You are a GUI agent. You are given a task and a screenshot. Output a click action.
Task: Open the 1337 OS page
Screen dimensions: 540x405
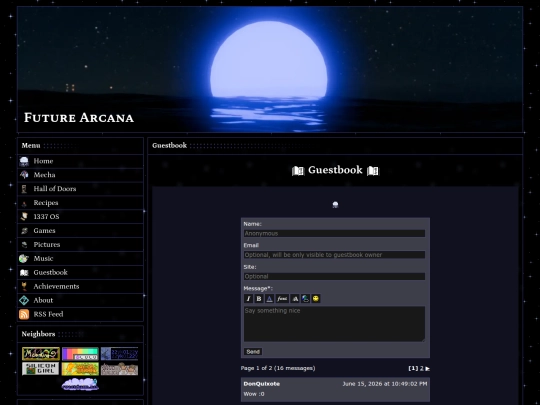[x=46, y=217]
